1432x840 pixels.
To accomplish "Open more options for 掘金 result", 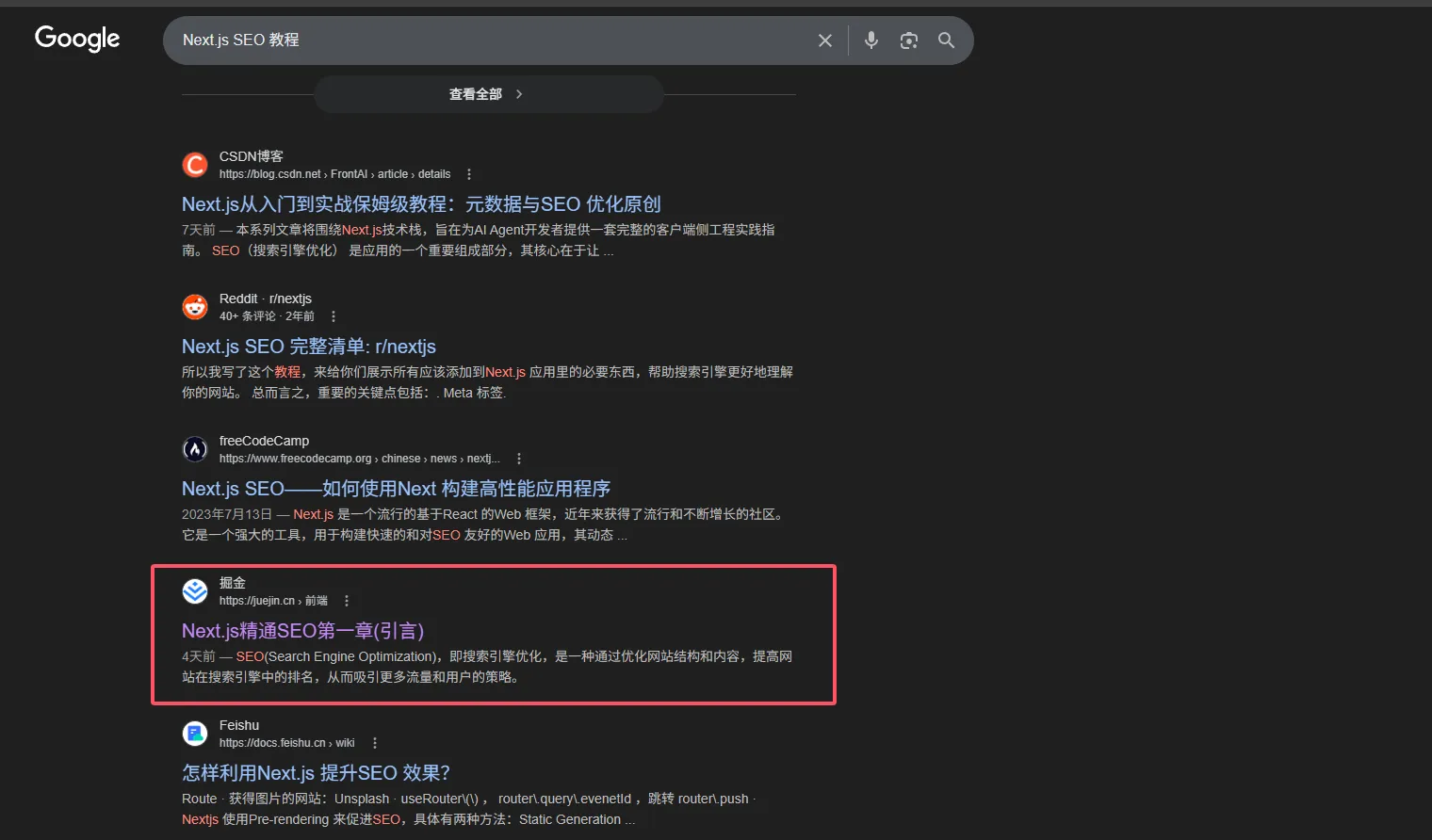I will [x=347, y=601].
